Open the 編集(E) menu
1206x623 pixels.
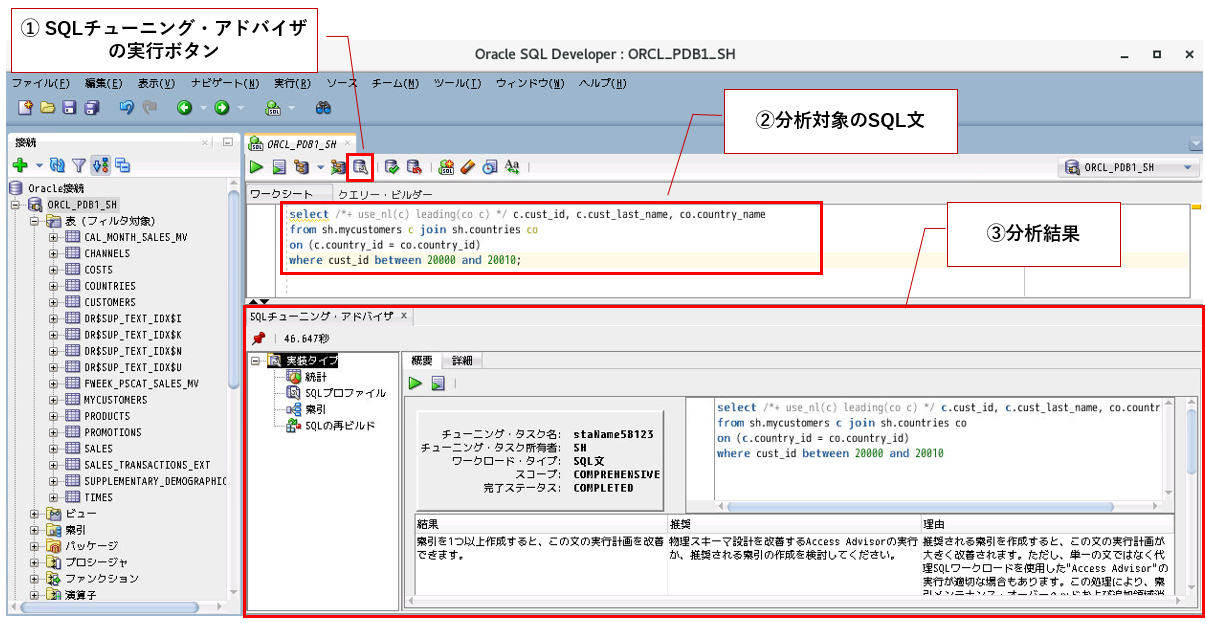[x=104, y=83]
